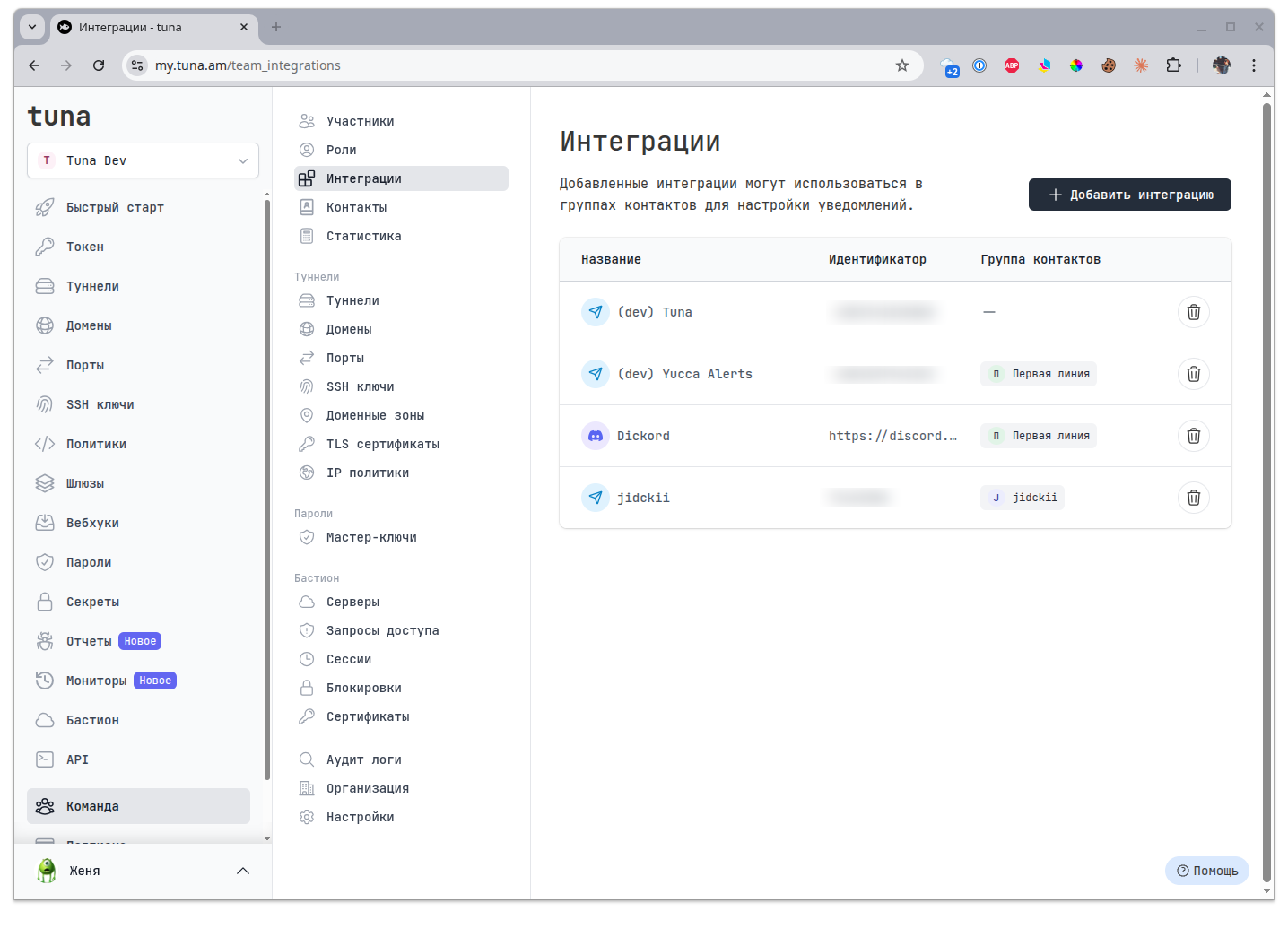
Task: Select Вебхуки in the left sidebar
Action: 92,523
